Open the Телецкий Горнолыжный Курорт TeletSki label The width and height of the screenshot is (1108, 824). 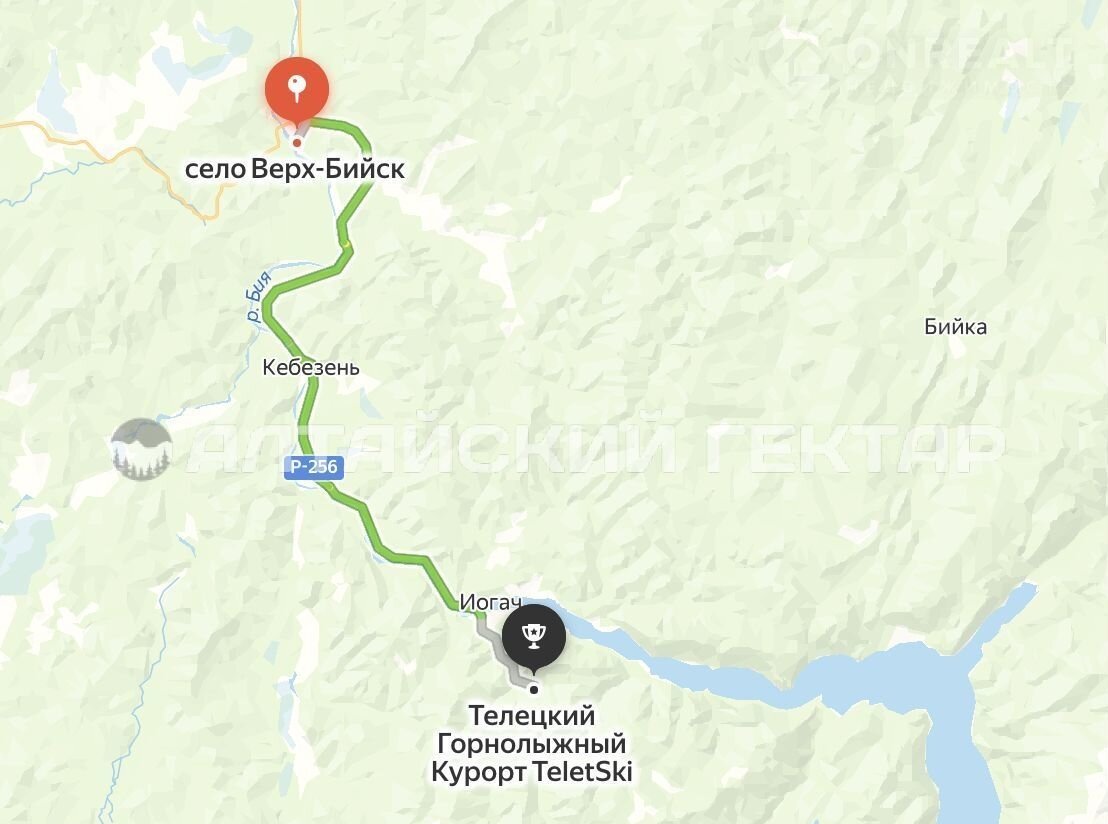pos(532,743)
